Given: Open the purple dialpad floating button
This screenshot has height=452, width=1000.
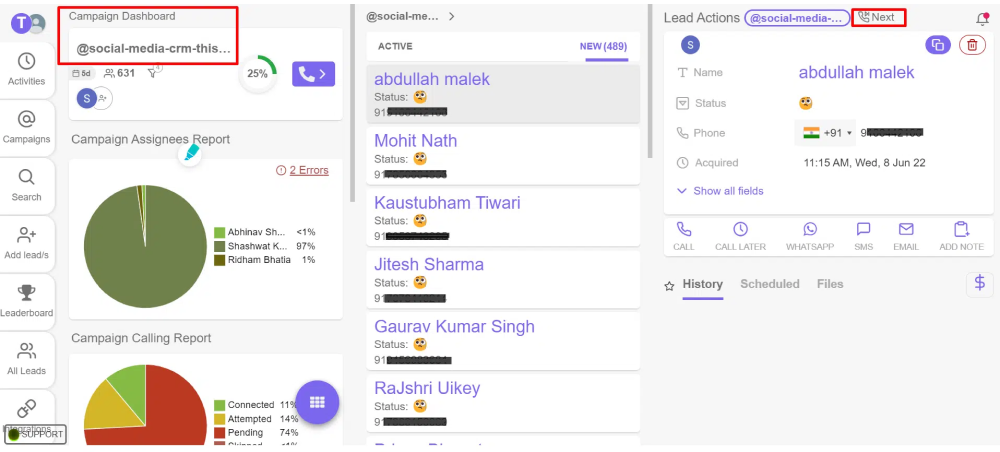Looking at the screenshot, I should (317, 402).
